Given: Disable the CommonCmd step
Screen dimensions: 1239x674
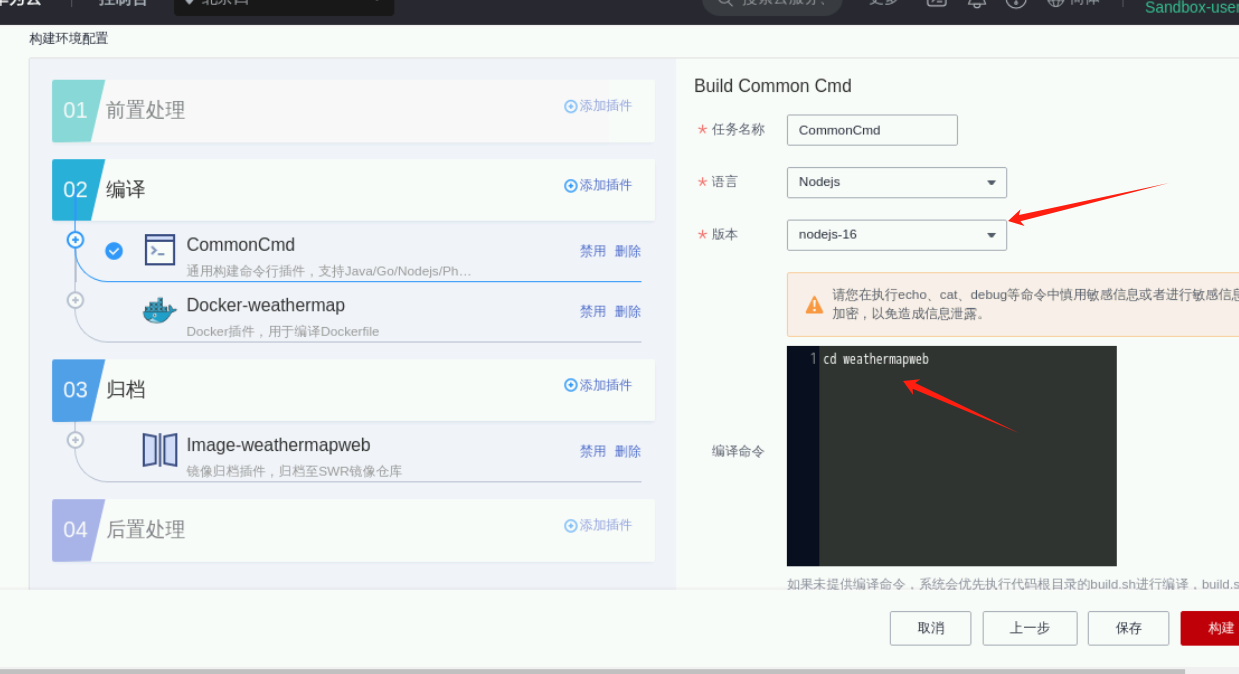Looking at the screenshot, I should pos(593,252).
